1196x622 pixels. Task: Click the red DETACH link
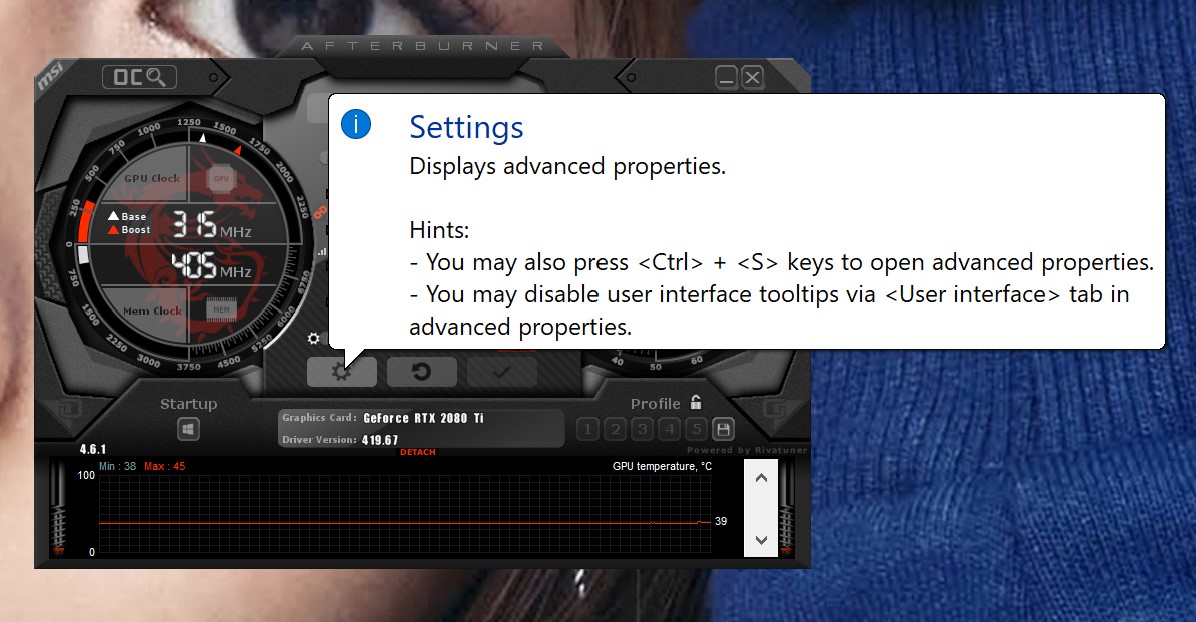pyautogui.click(x=418, y=452)
